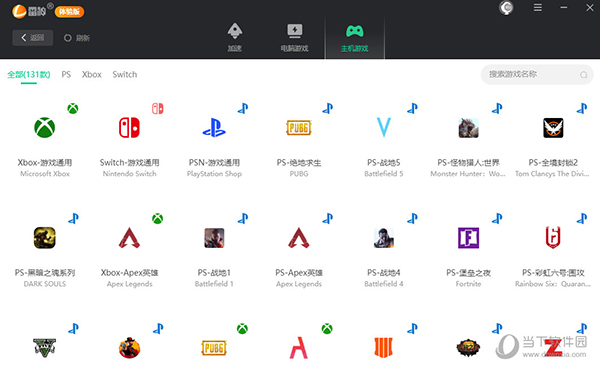Switch to the 加速 rocket tab
Image resolution: width=600 pixels, height=371 pixels.
[235, 37]
